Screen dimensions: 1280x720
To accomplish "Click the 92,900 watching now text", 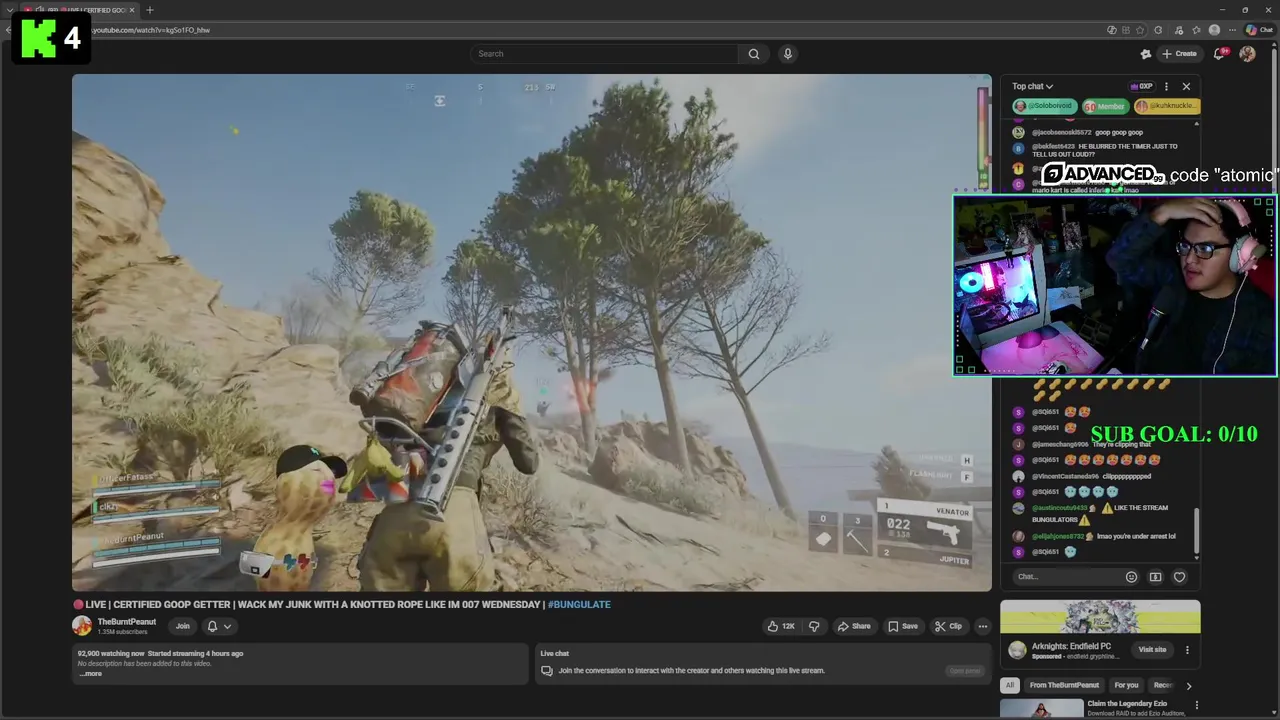I will click(111, 653).
